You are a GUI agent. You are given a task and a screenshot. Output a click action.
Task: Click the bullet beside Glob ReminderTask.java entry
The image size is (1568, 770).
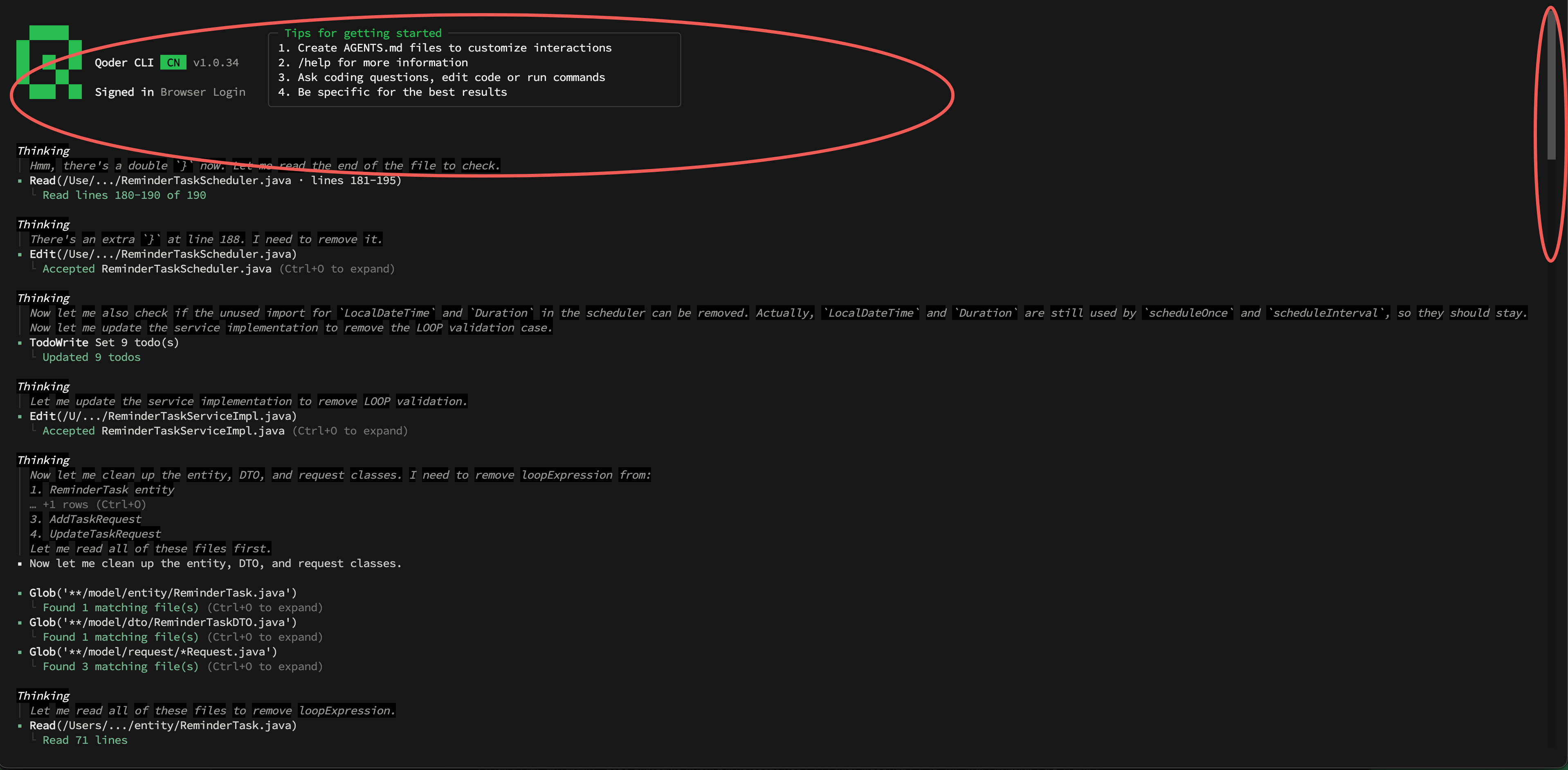point(20,593)
